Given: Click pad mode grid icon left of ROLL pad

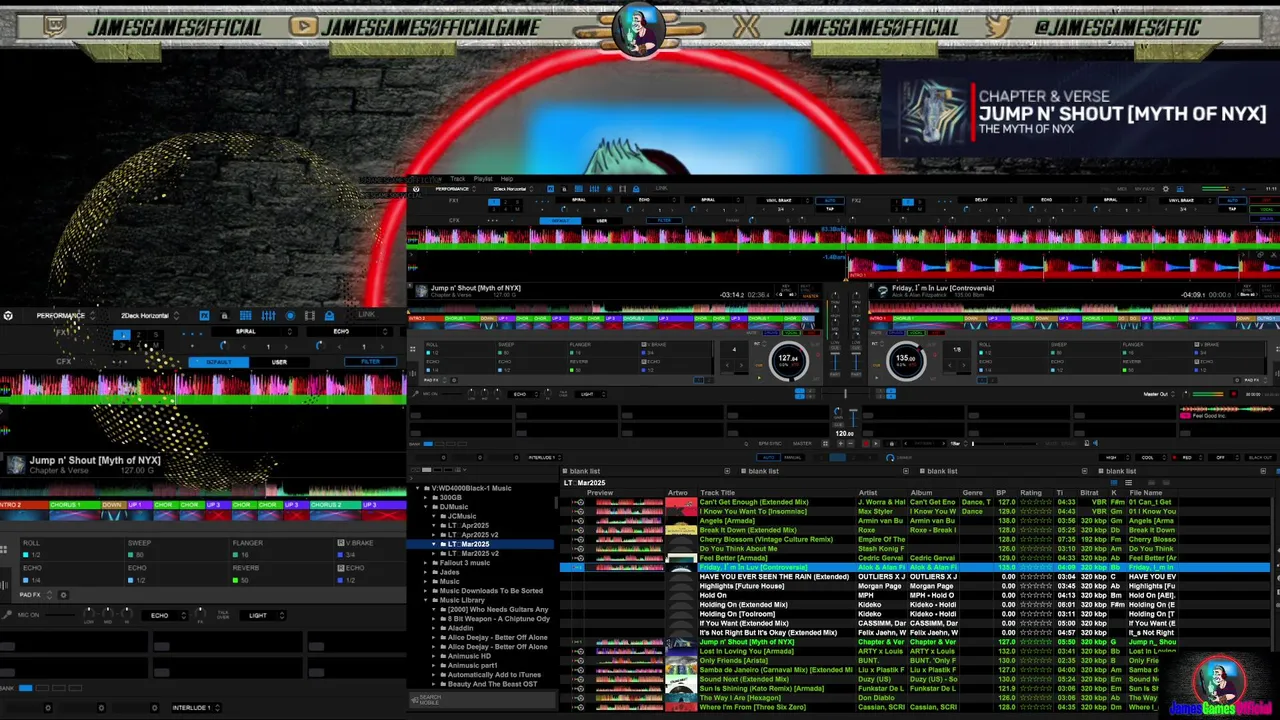Looking at the screenshot, I should coord(3,549).
